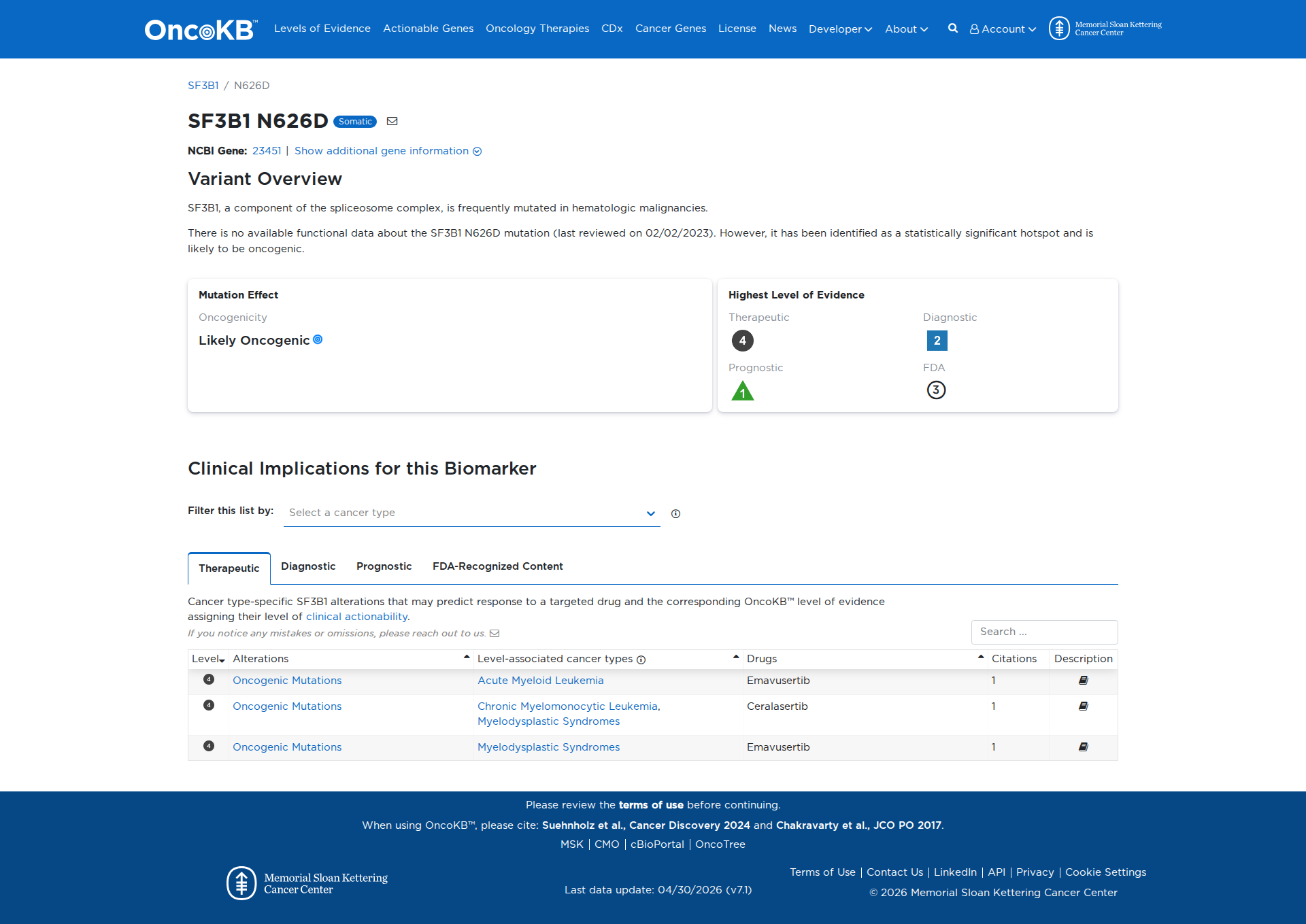The image size is (1306, 924).
Task: Click the MSK logo in the header
Action: coord(1105,29)
